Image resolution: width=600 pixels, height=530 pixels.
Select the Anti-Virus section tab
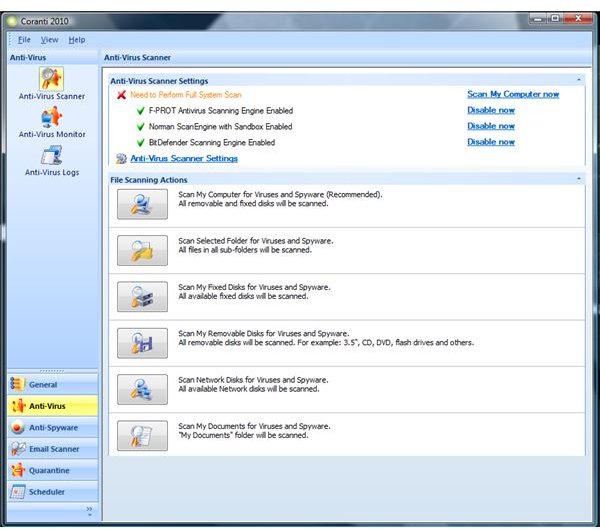(x=53, y=406)
